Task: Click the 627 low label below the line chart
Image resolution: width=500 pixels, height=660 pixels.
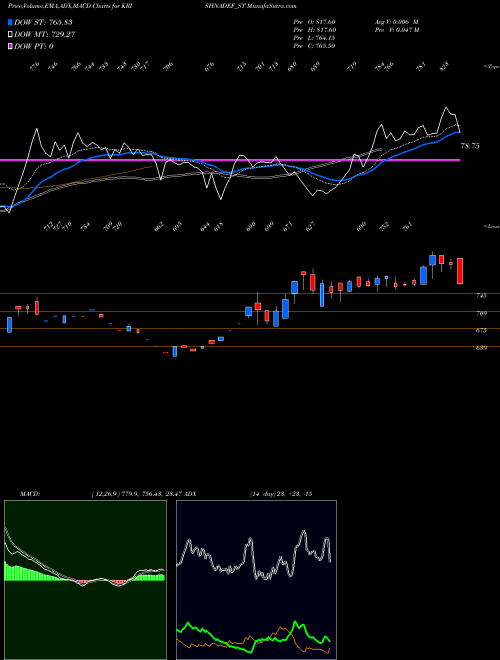Action: click(x=311, y=227)
